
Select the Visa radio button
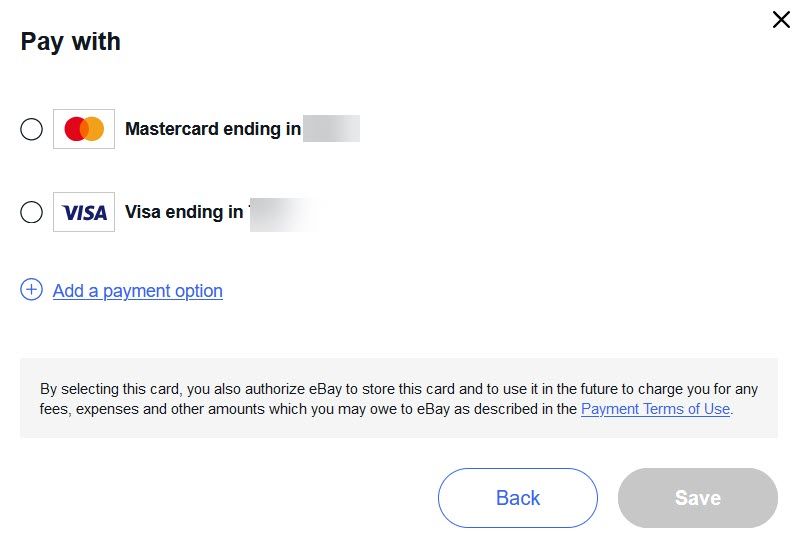point(31,212)
